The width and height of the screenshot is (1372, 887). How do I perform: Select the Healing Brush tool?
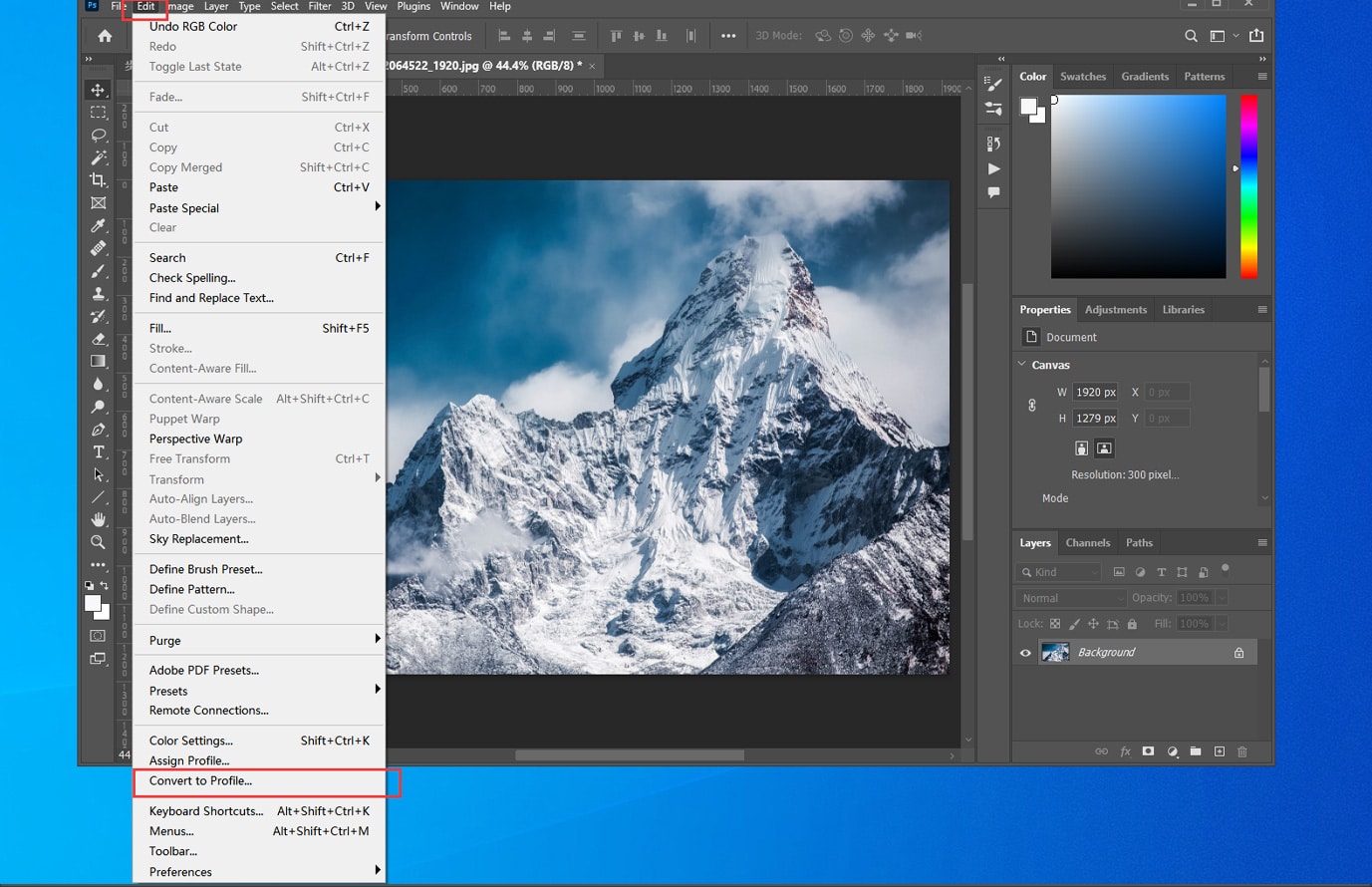98,248
